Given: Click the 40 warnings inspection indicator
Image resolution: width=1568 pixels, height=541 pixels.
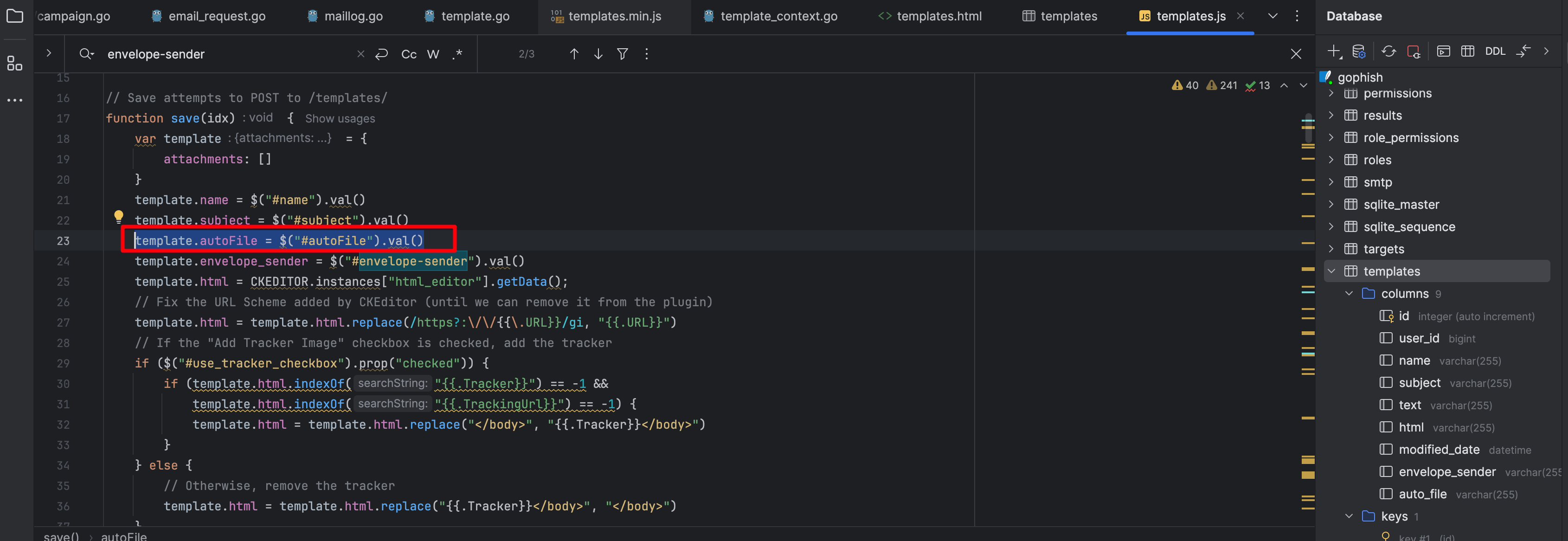Looking at the screenshot, I should [x=1185, y=86].
